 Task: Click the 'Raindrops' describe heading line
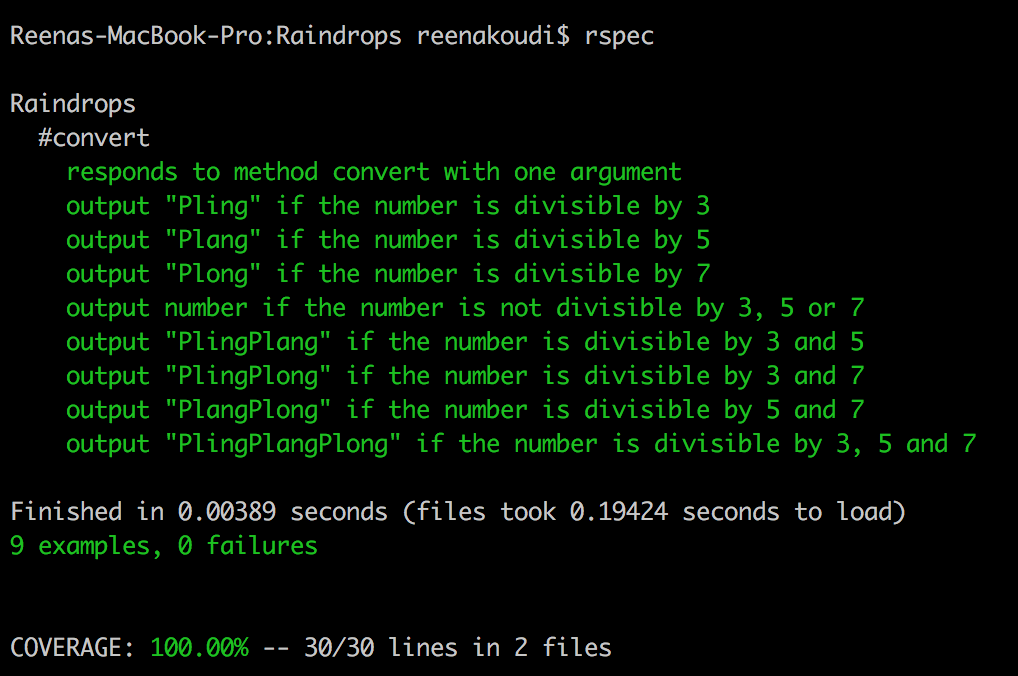click(x=73, y=104)
